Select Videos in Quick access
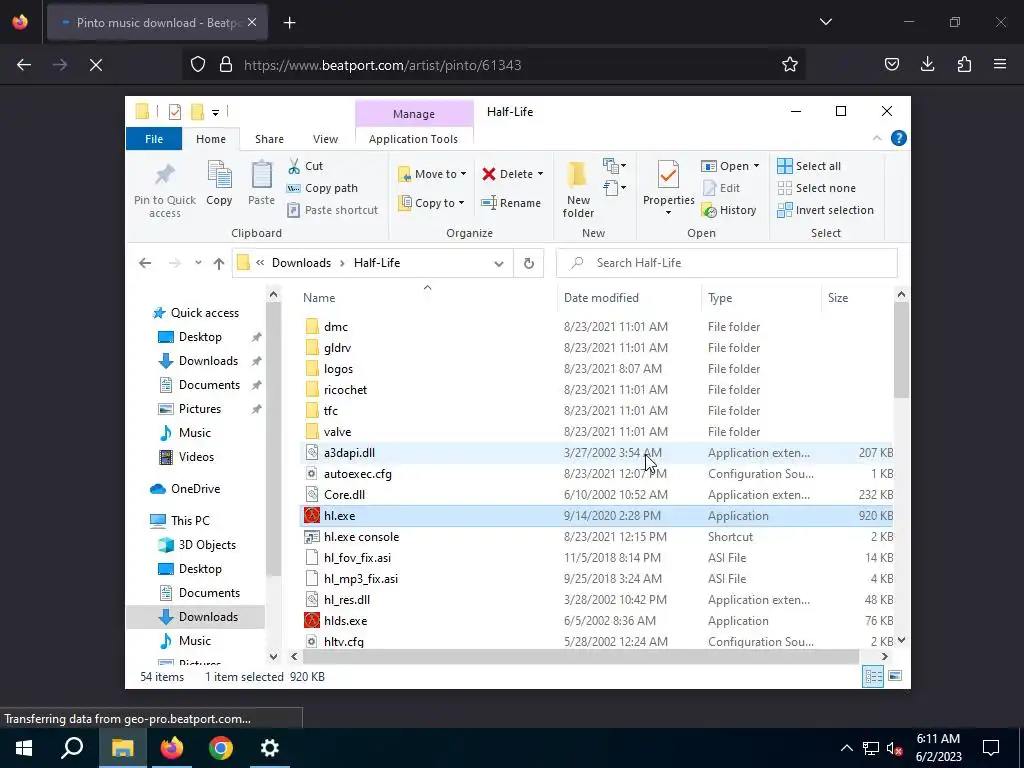Image resolution: width=1024 pixels, height=768 pixels. pyautogui.click(x=196, y=456)
